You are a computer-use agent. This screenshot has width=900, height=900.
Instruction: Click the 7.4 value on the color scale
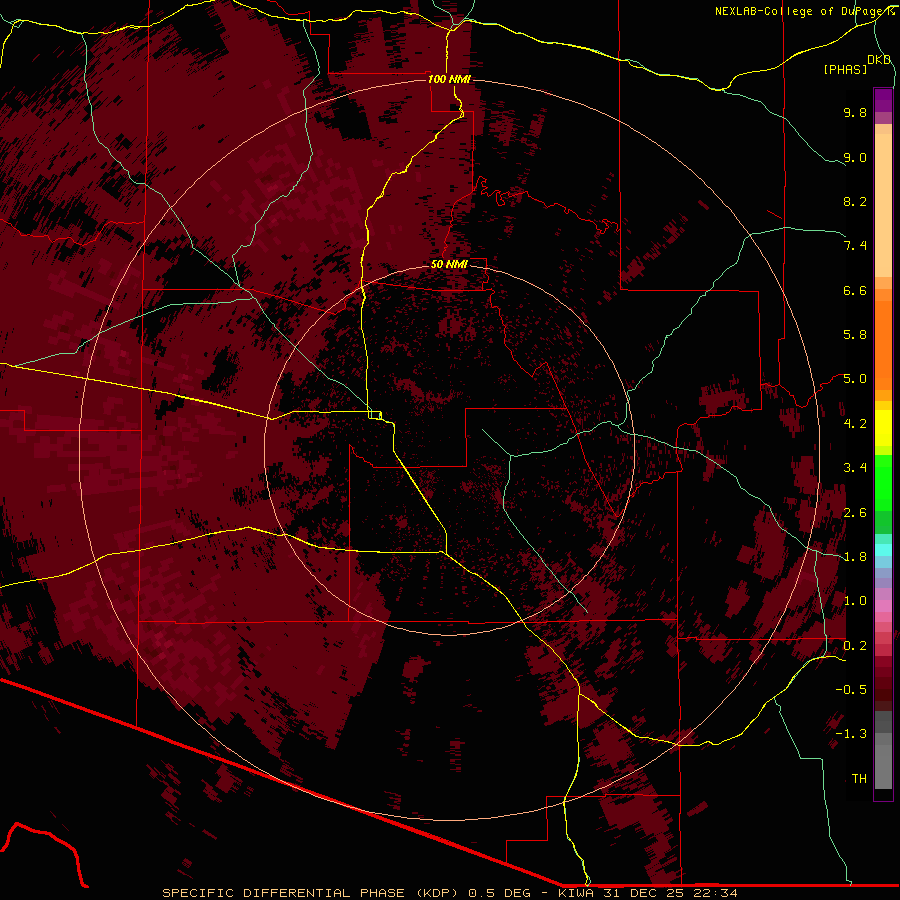pyautogui.click(x=855, y=246)
